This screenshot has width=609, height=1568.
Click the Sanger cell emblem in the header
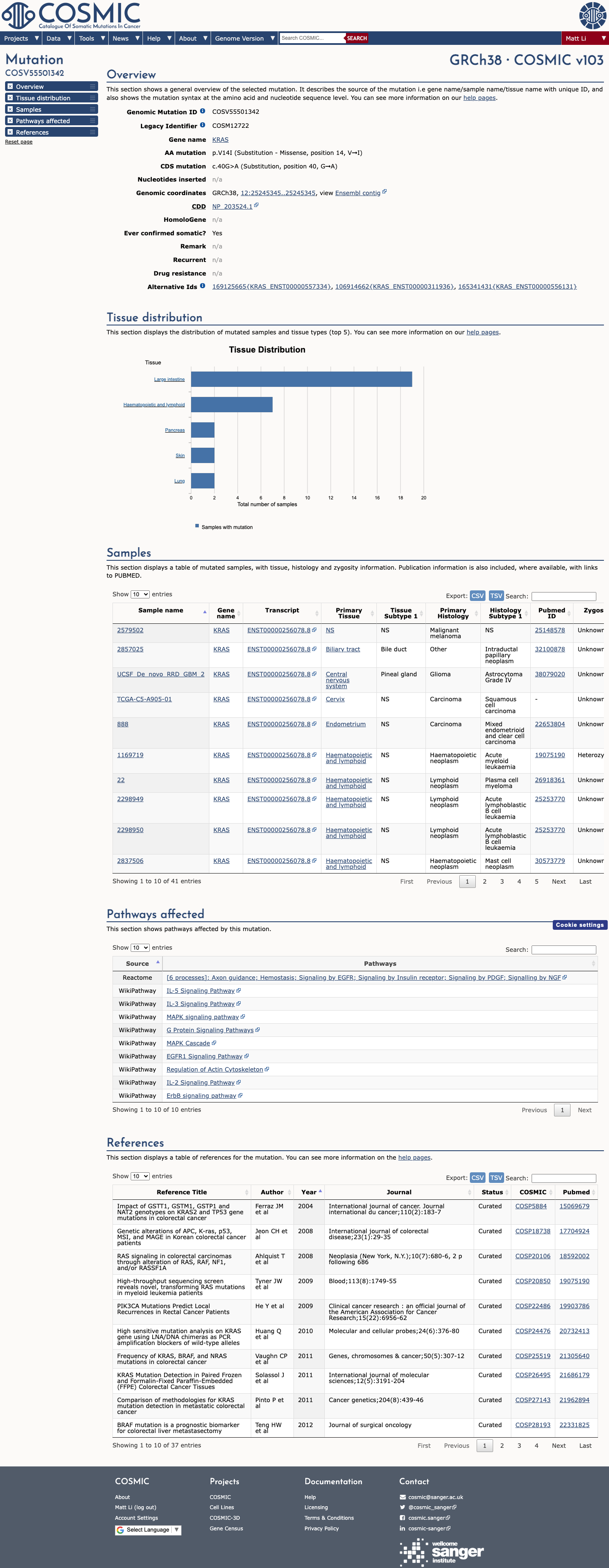click(592, 15)
